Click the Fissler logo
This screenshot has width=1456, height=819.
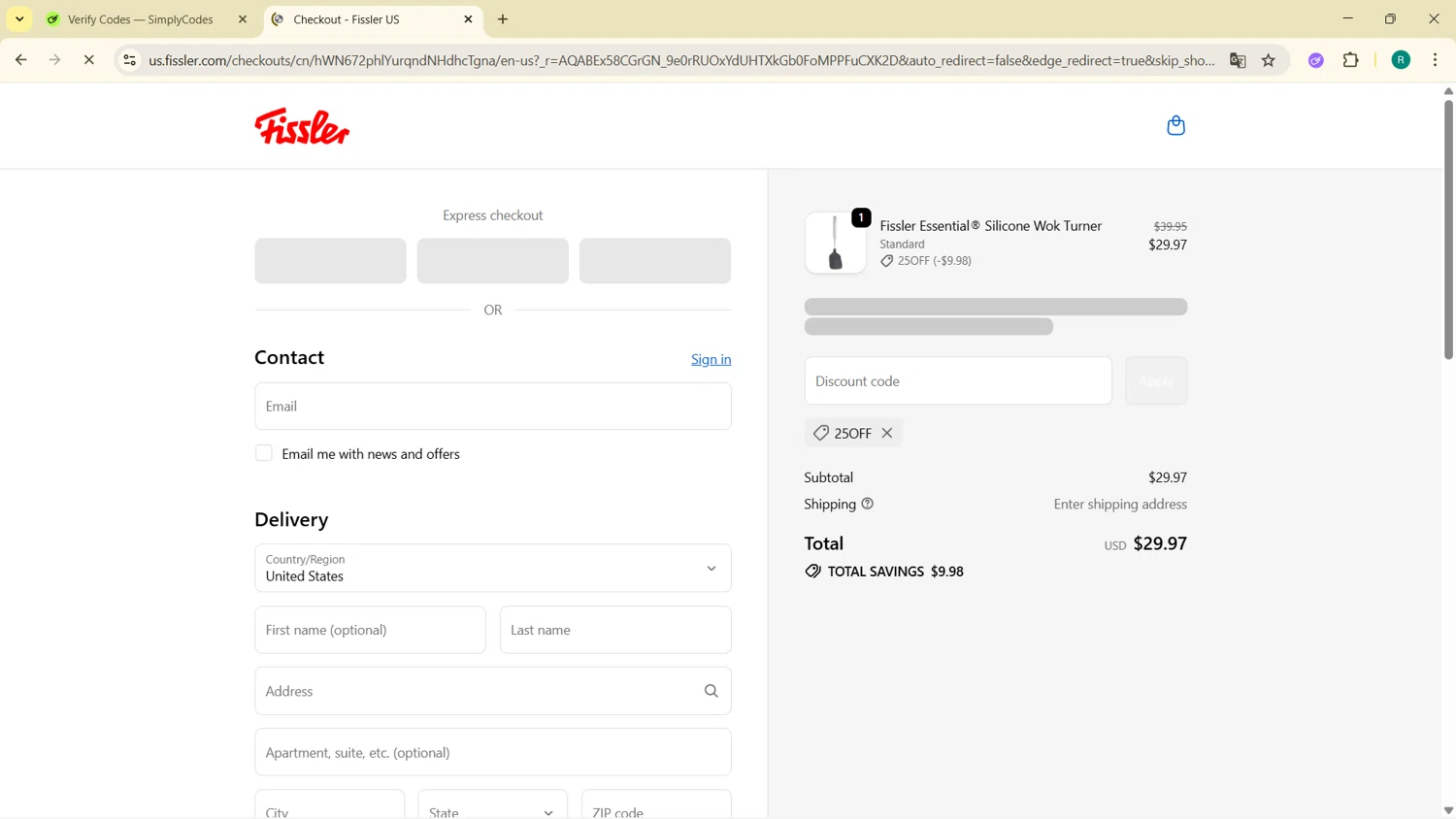(x=302, y=126)
